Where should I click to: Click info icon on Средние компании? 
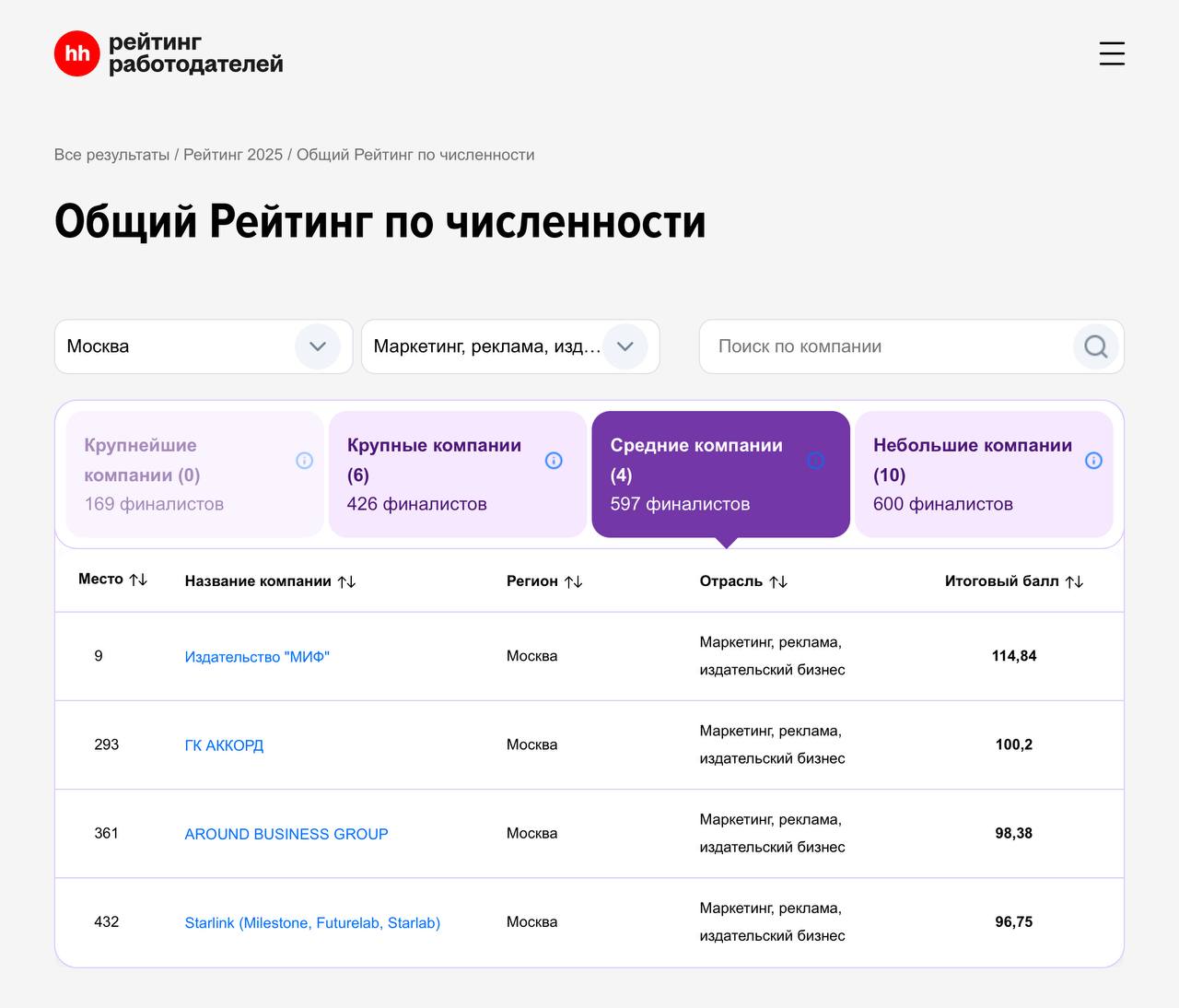[815, 461]
